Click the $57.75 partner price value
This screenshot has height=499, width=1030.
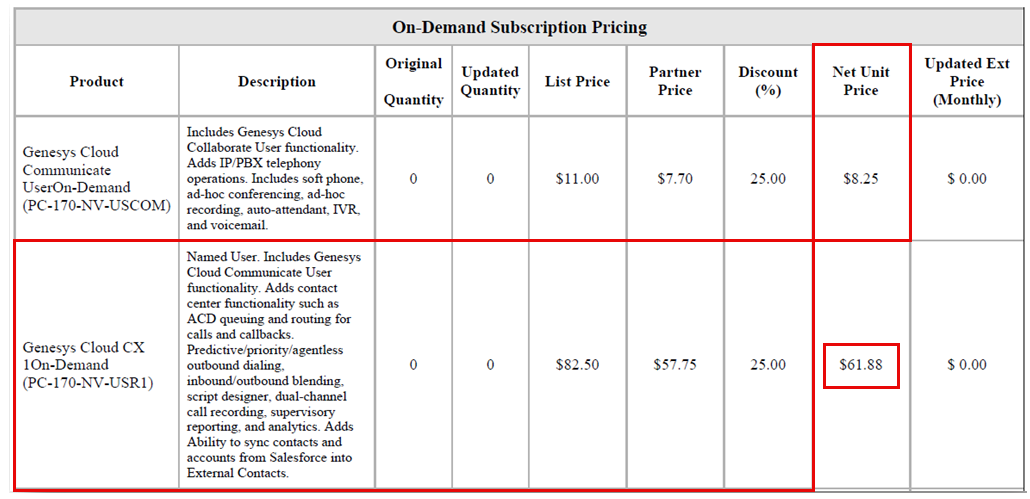tap(674, 365)
